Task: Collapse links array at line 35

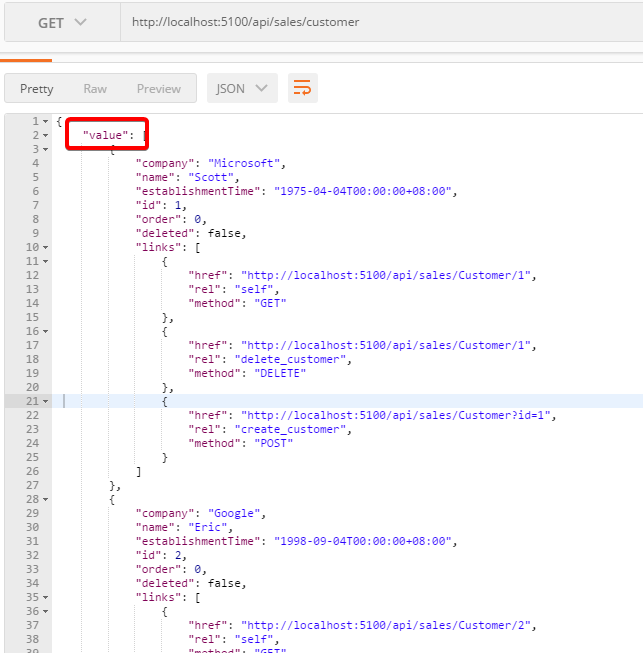Action: click(46, 598)
